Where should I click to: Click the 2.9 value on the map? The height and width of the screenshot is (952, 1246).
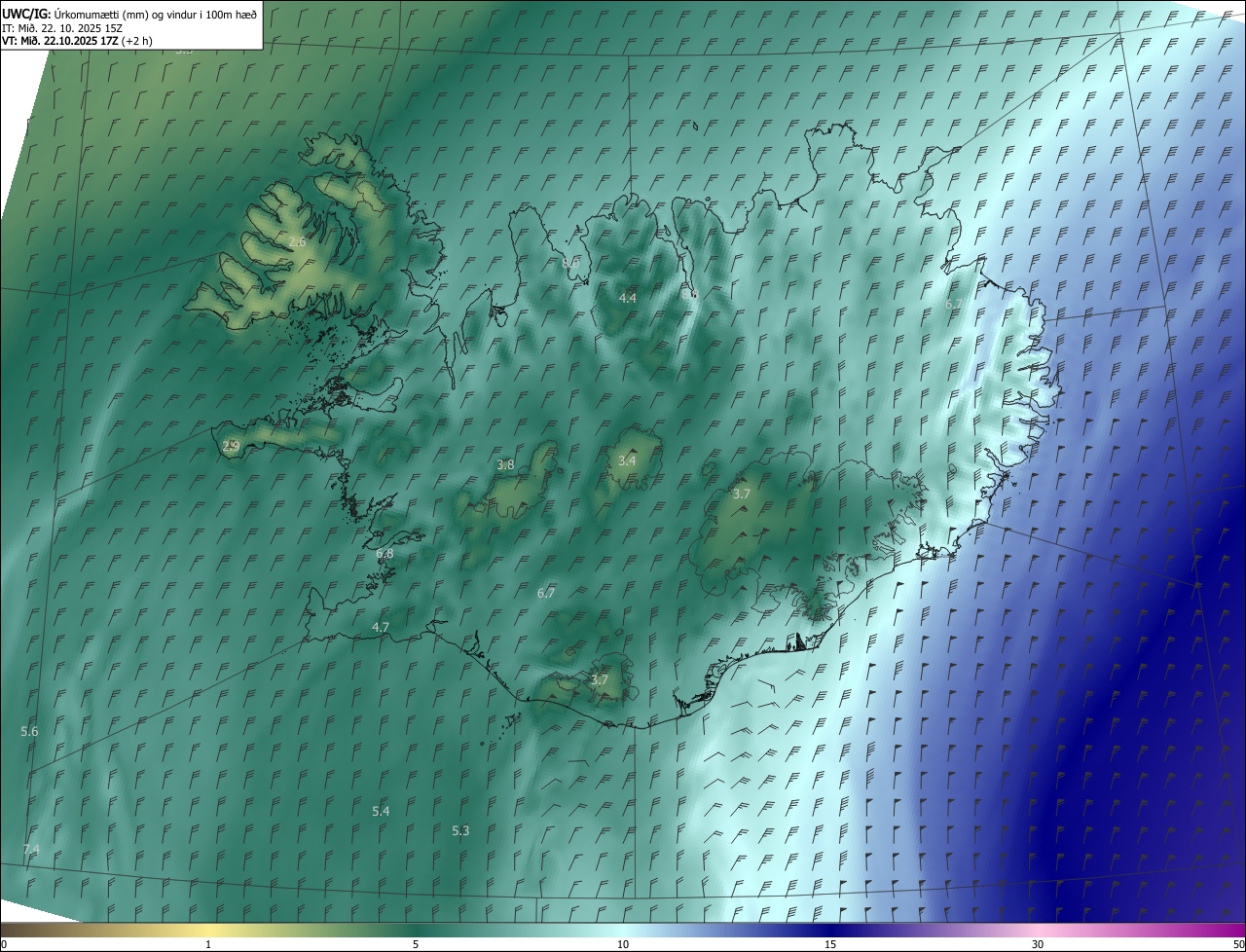tap(231, 447)
